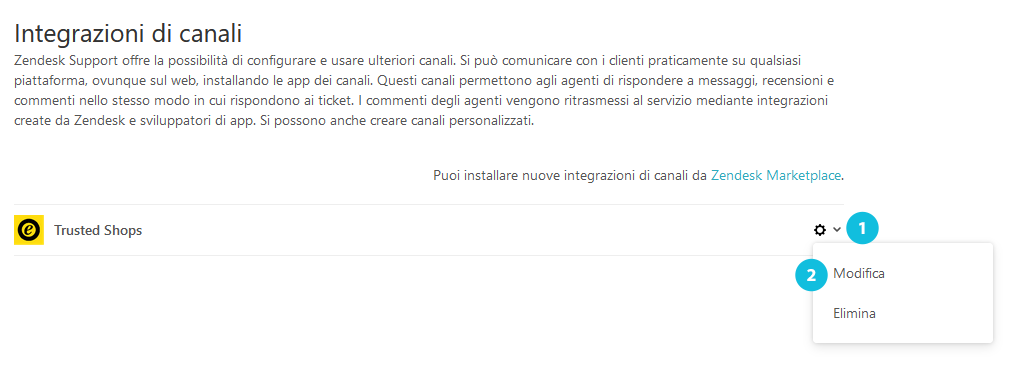The height and width of the screenshot is (376, 1020).
Task: Open the gear settings icon for Trusted Shops
Action: [x=820, y=230]
